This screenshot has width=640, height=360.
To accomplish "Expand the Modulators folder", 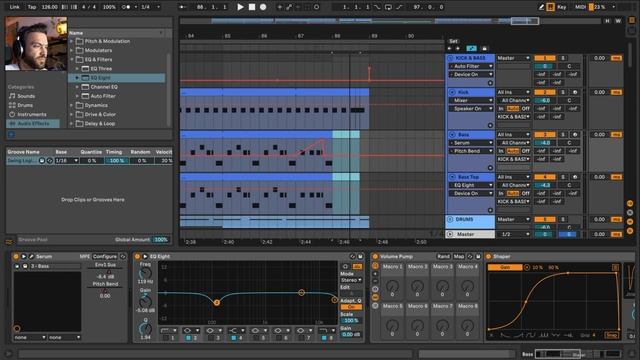I will 72,51.
